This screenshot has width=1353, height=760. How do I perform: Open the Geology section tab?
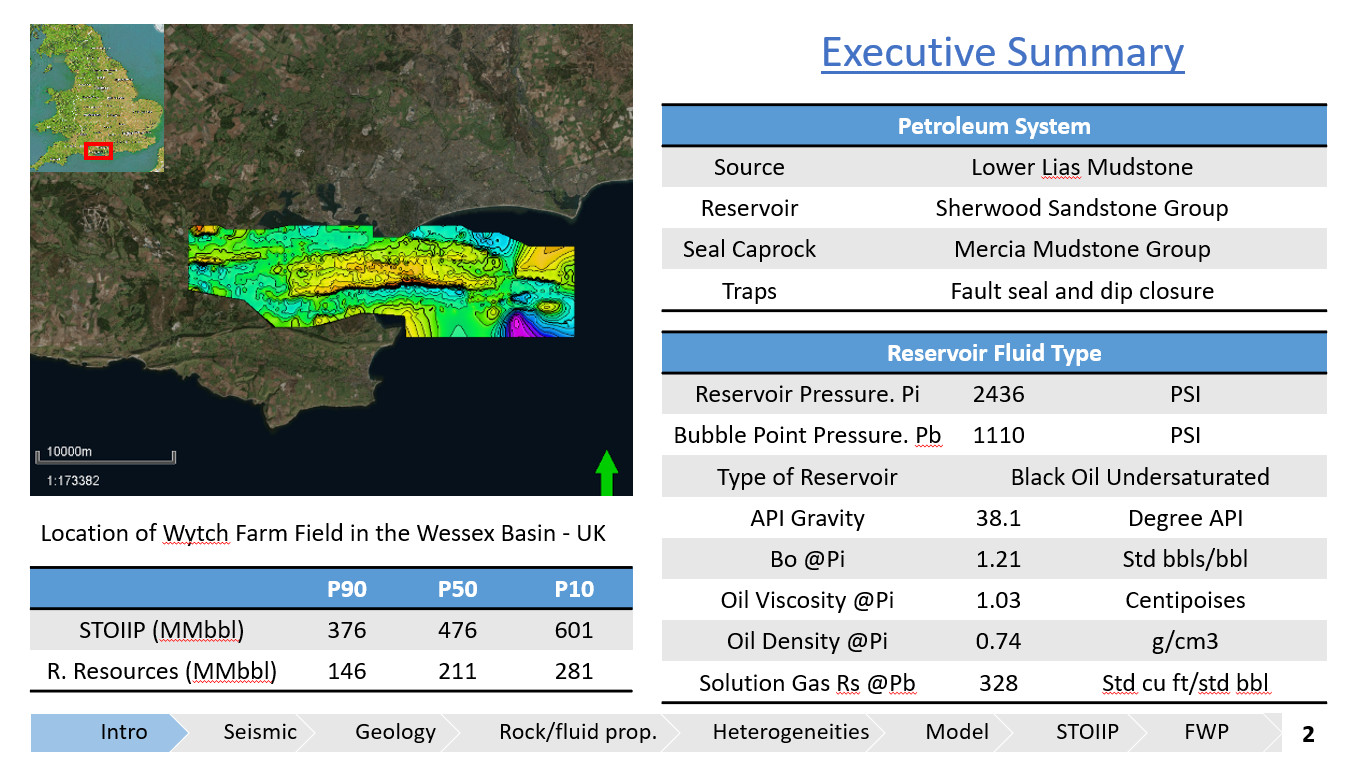pyautogui.click(x=396, y=732)
